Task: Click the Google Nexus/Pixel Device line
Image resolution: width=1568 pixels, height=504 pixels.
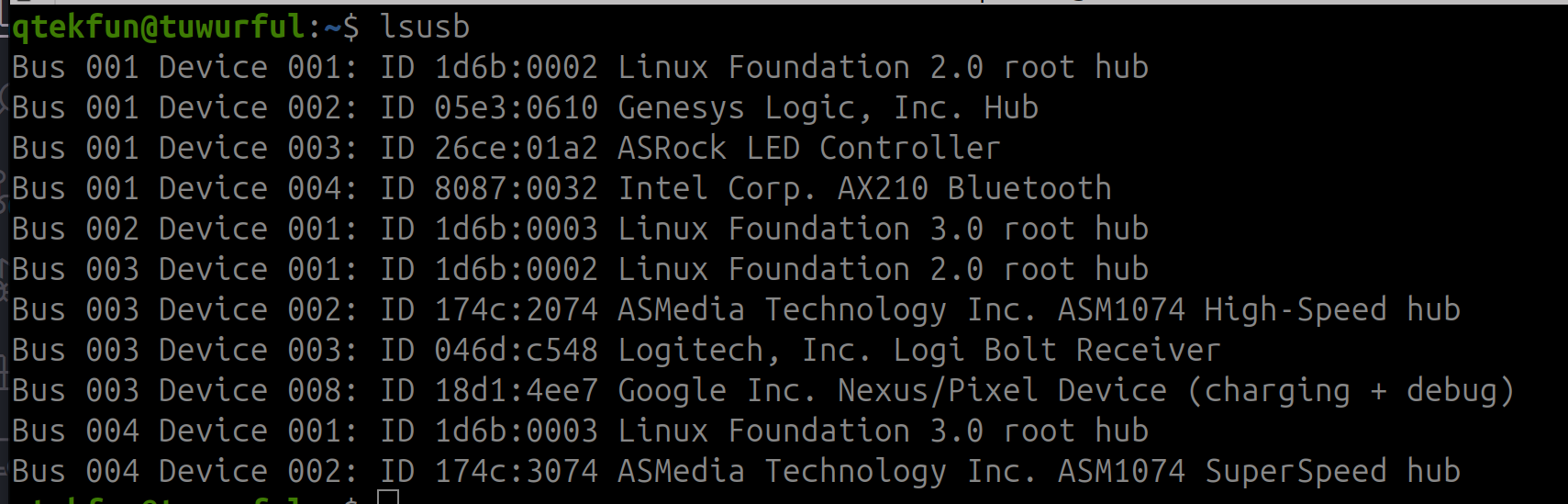Action: (x=763, y=390)
